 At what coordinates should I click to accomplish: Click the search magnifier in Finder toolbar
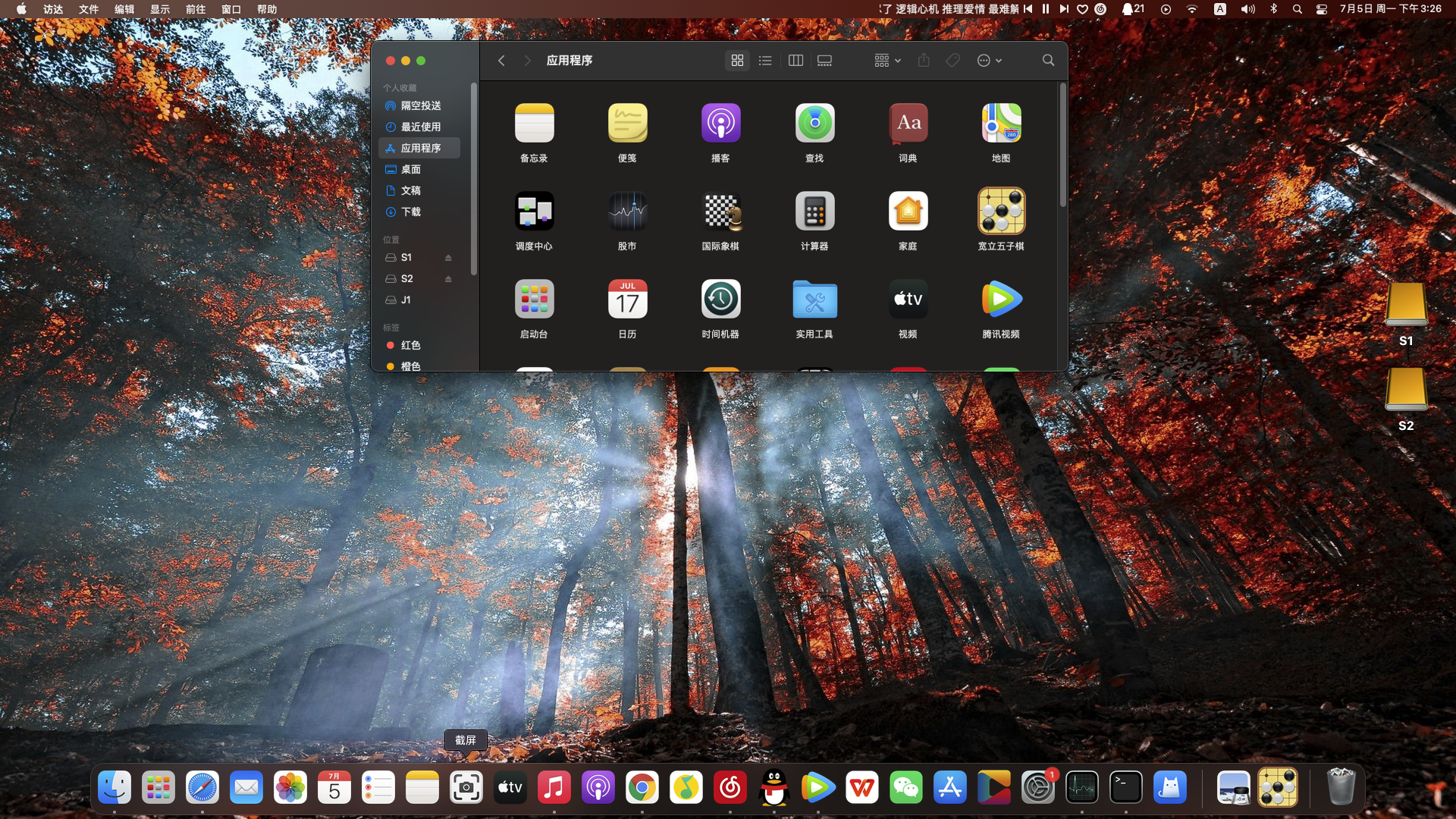pyautogui.click(x=1048, y=61)
